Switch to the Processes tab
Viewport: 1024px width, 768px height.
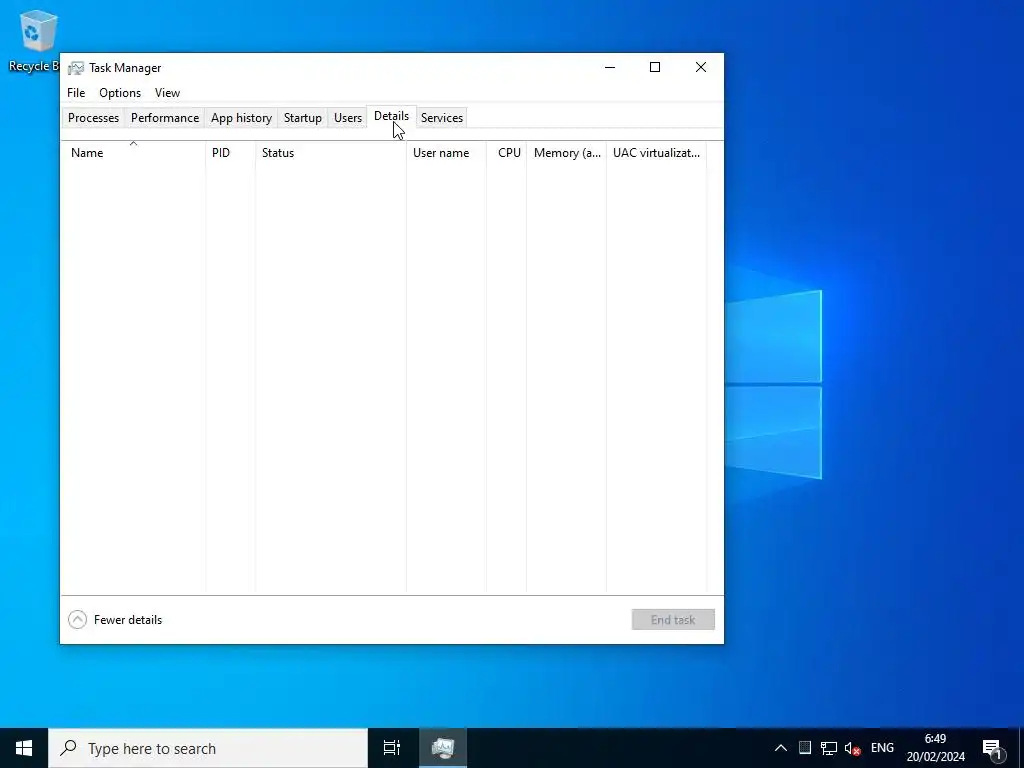pyautogui.click(x=93, y=118)
